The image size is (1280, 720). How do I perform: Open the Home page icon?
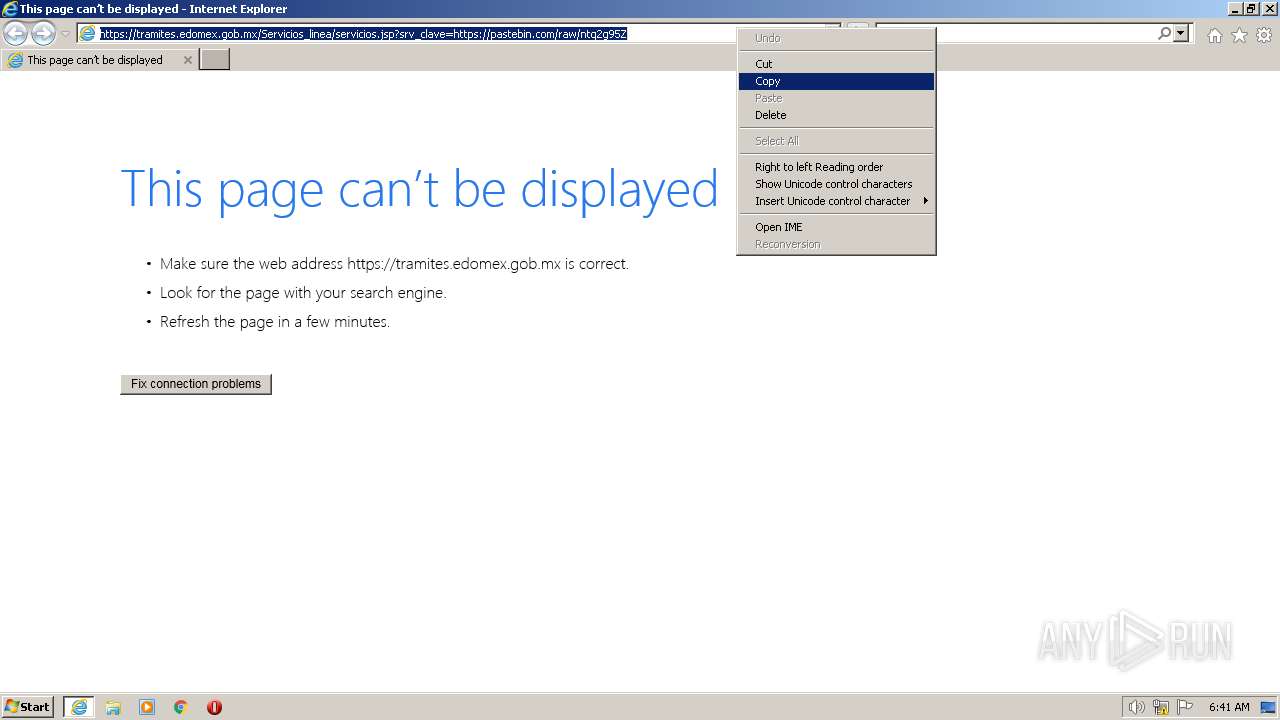1214,35
